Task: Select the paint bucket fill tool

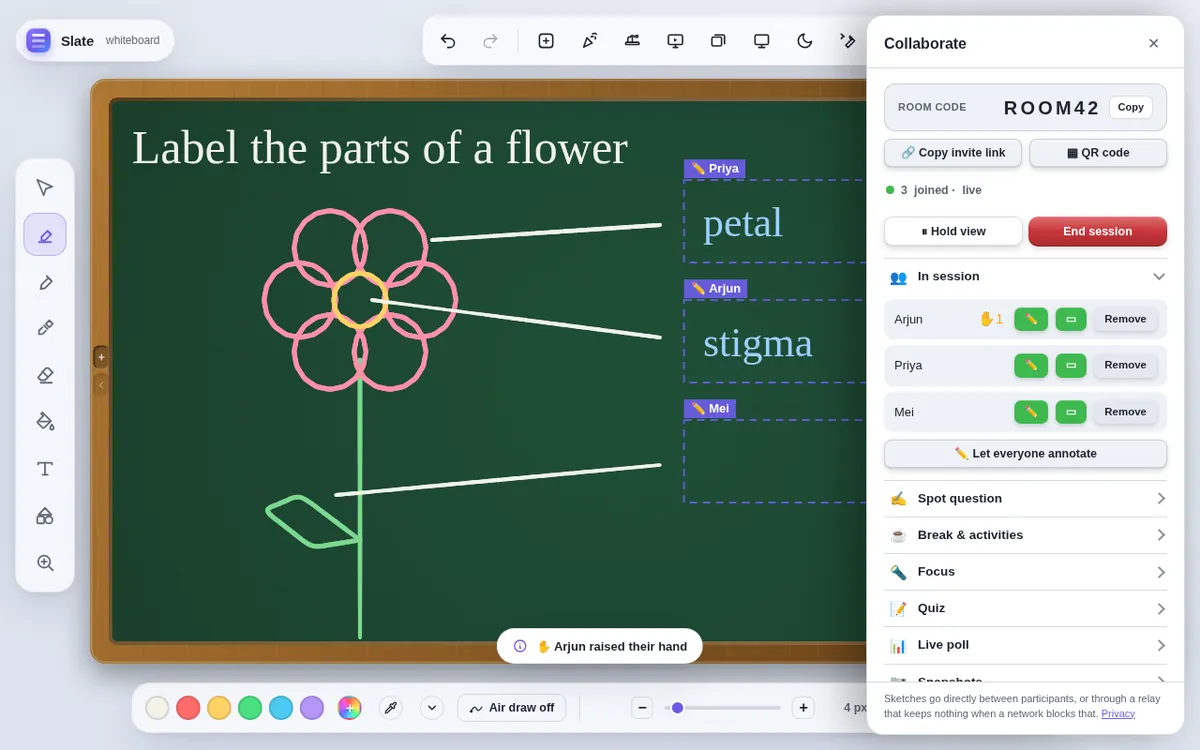Action: click(45, 422)
